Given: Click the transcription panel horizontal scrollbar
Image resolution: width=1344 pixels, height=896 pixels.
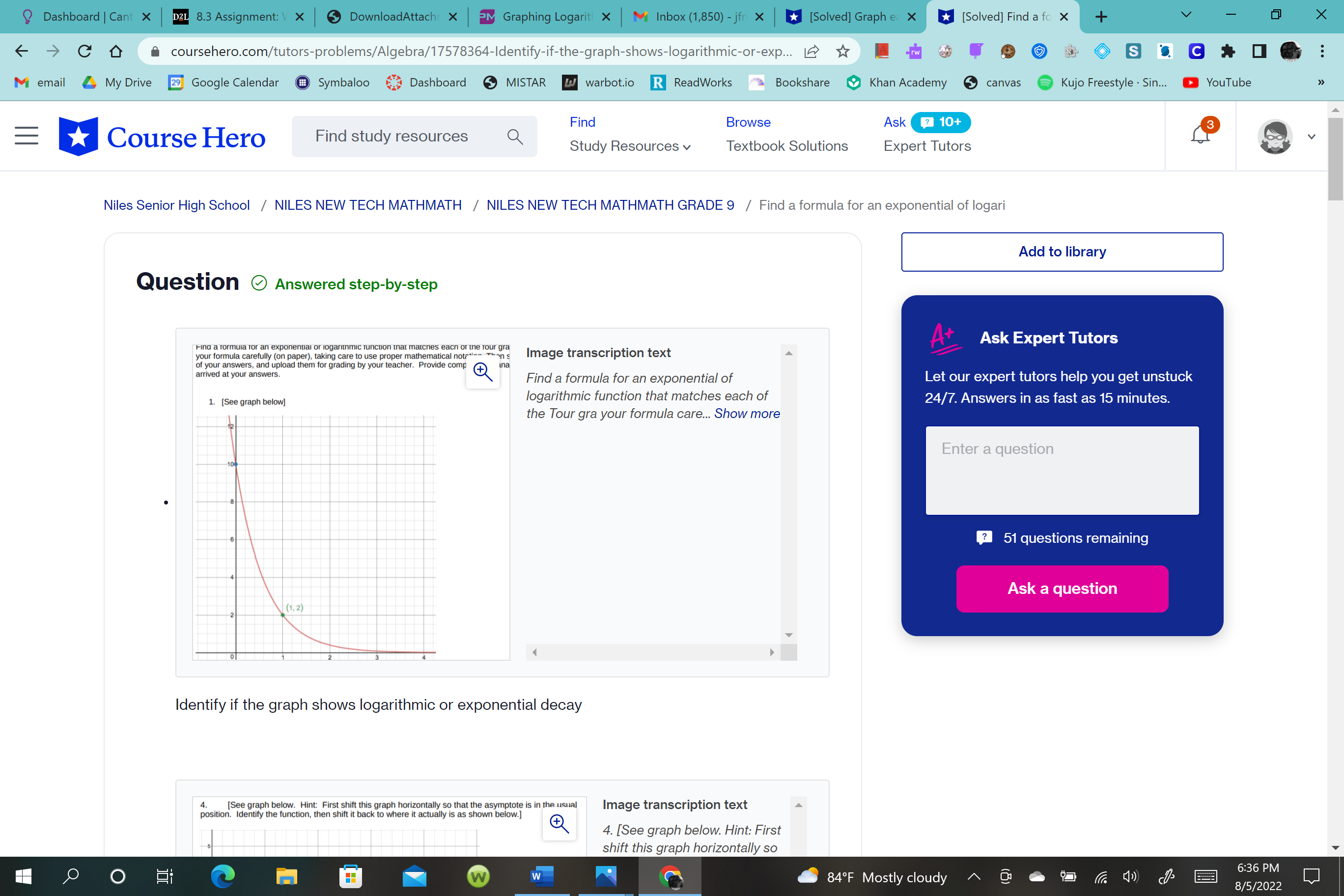Looking at the screenshot, I should click(652, 652).
